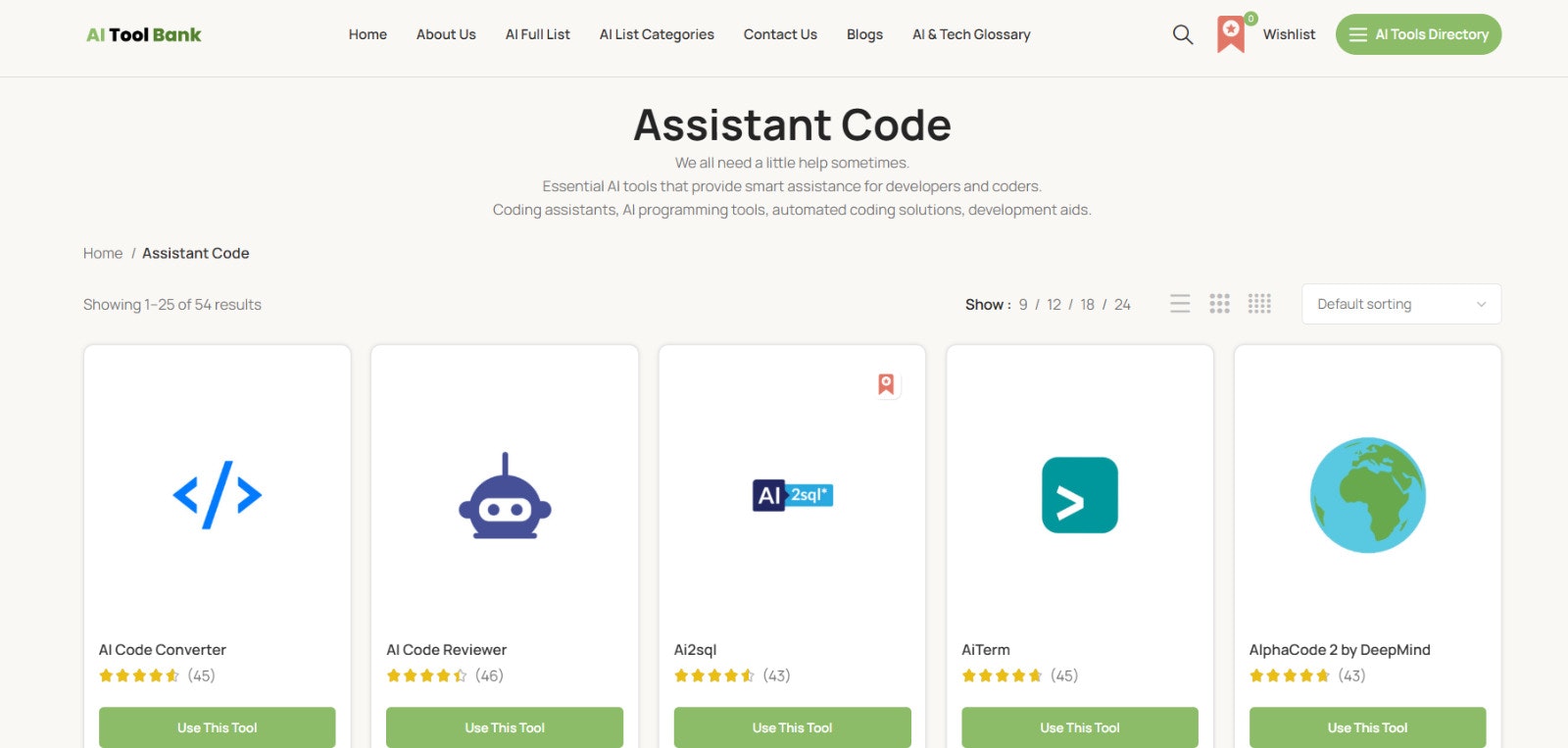
Task: Open AlphaCode 2 by DeepMind title link
Action: [x=1340, y=650]
